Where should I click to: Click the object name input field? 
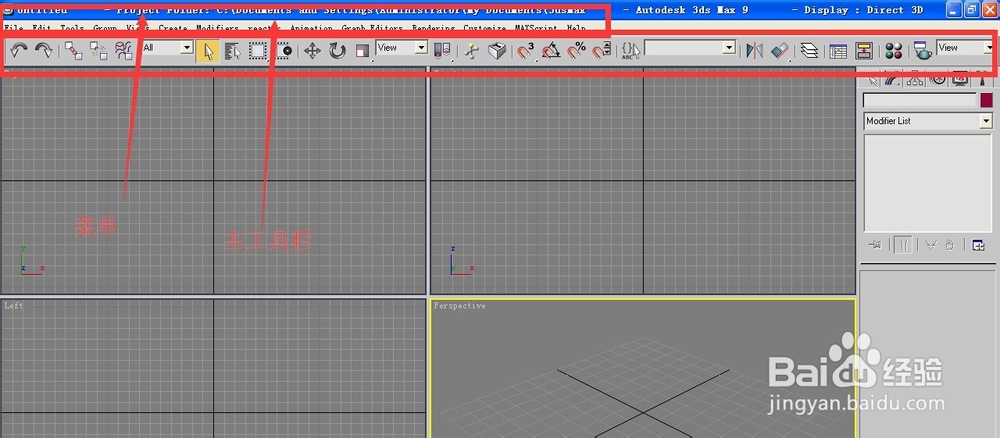point(919,101)
